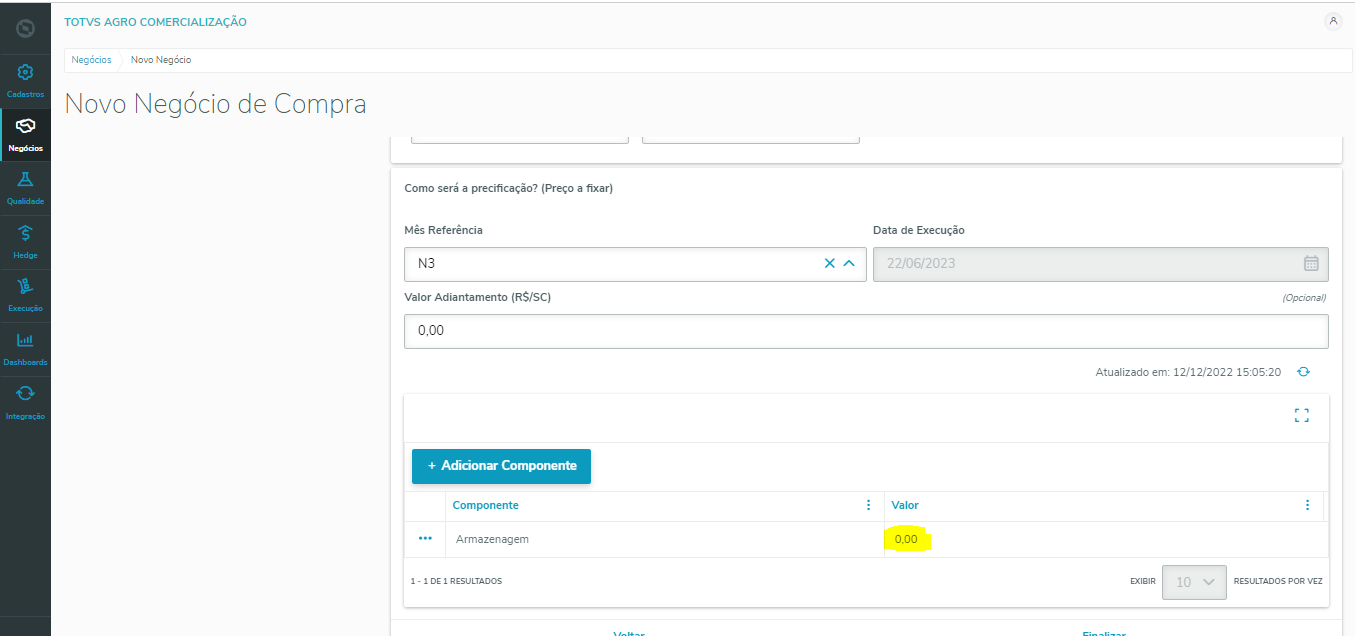Open the TOTVS logo at sidebar top

click(x=25, y=27)
